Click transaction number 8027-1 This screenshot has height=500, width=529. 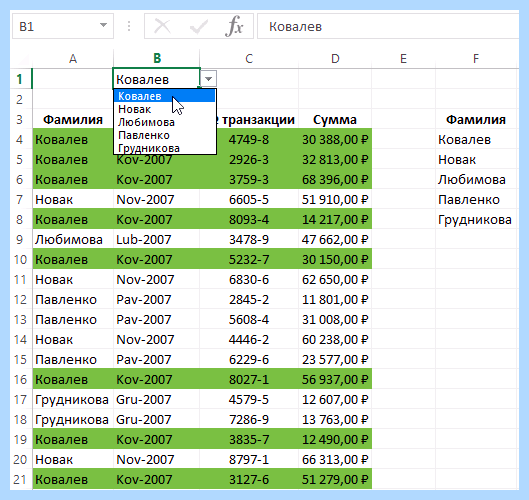pos(249,380)
